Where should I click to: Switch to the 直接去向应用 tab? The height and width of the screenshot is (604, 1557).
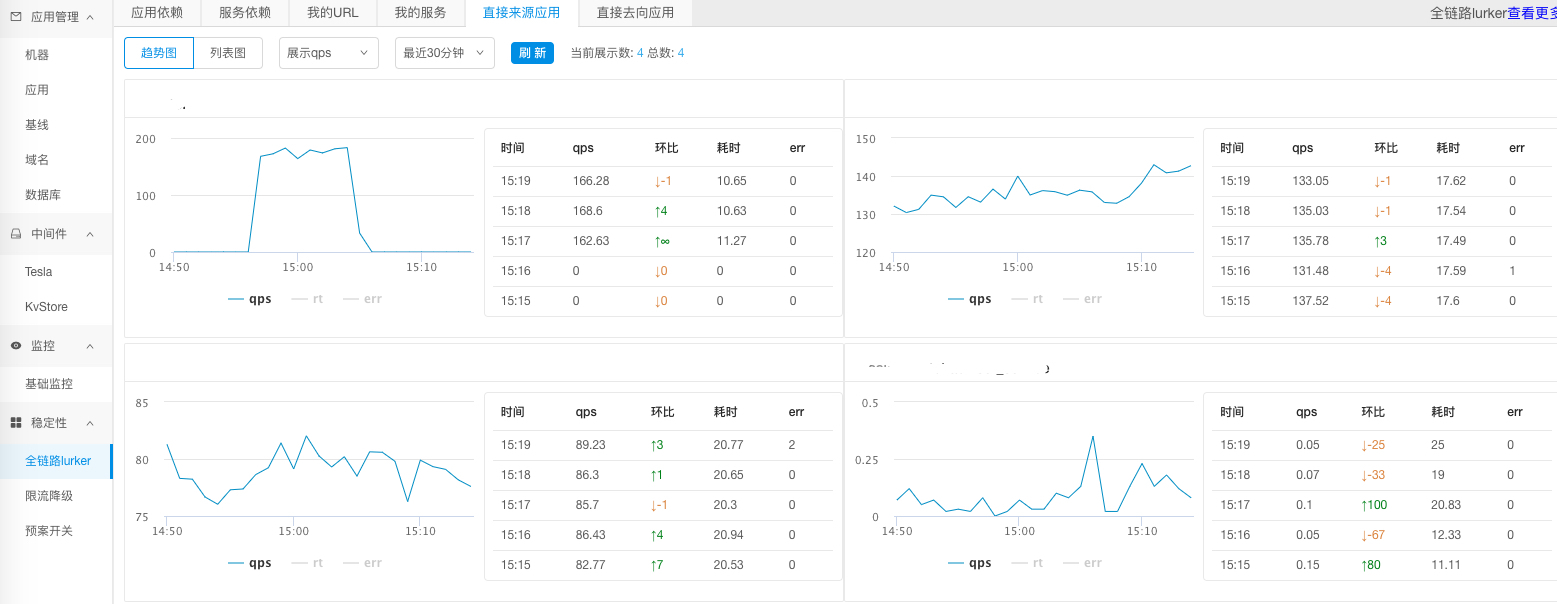click(x=635, y=13)
